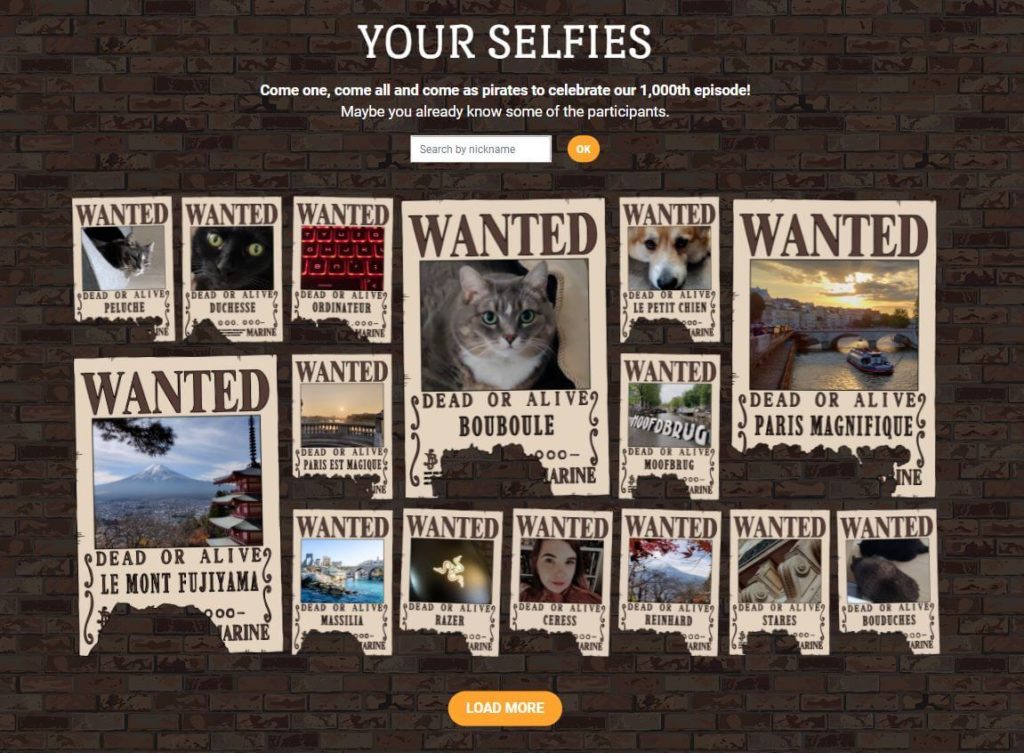This screenshot has height=753, width=1024.
Task: Open the Massilia harbor poster
Action: click(342, 582)
